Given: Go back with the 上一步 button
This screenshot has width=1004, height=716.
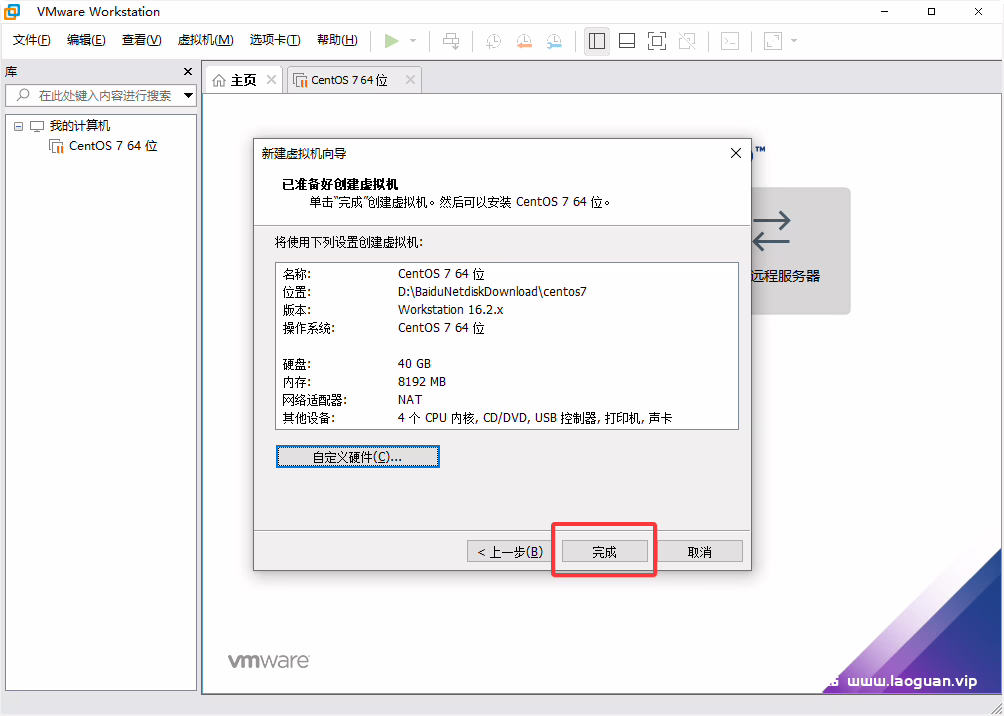Looking at the screenshot, I should pyautogui.click(x=507, y=551).
